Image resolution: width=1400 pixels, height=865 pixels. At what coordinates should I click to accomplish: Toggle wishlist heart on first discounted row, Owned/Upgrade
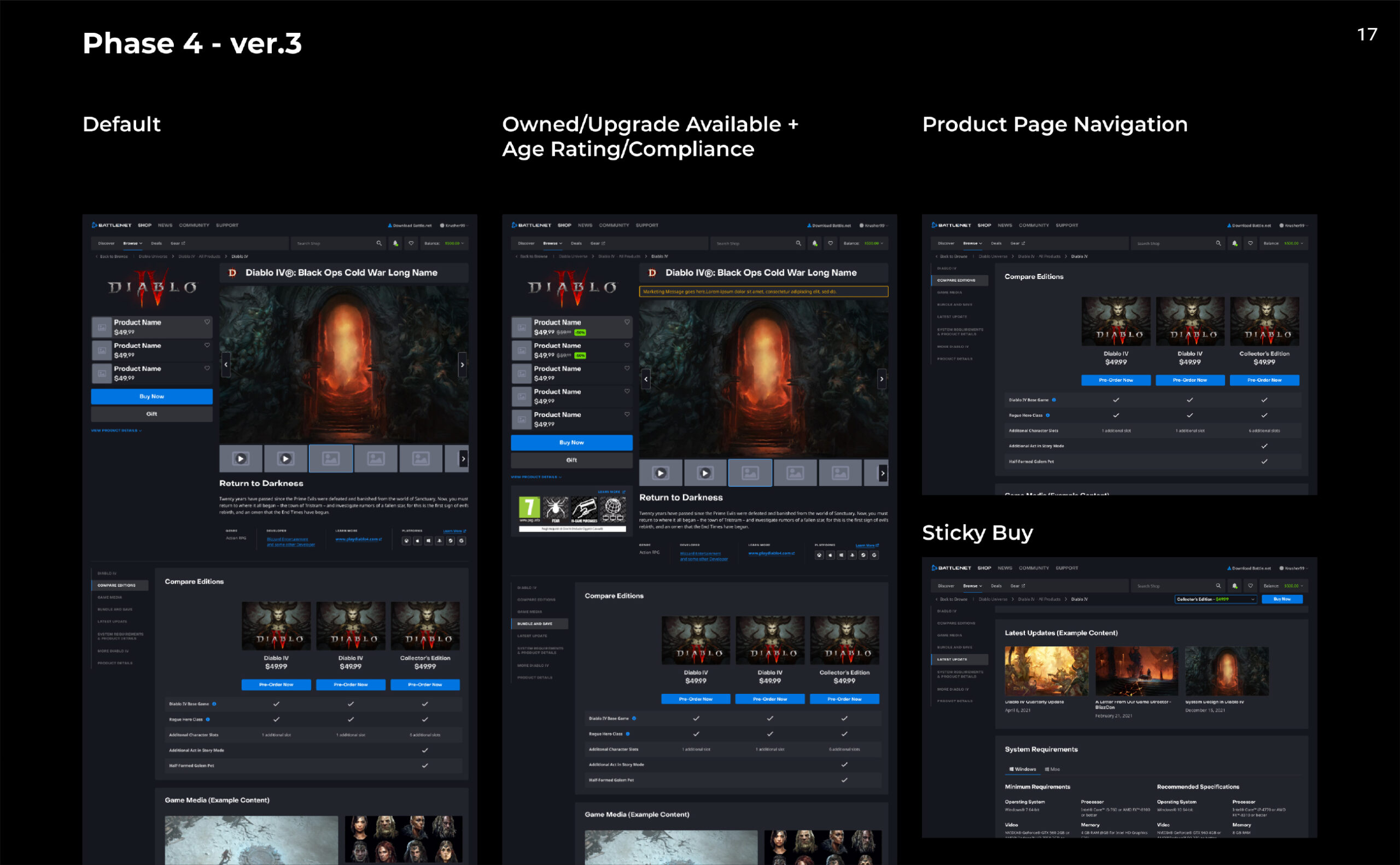pyautogui.click(x=627, y=322)
